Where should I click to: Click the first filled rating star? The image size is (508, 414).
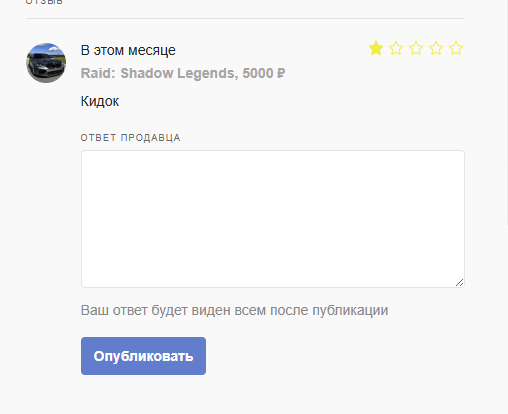coord(376,48)
